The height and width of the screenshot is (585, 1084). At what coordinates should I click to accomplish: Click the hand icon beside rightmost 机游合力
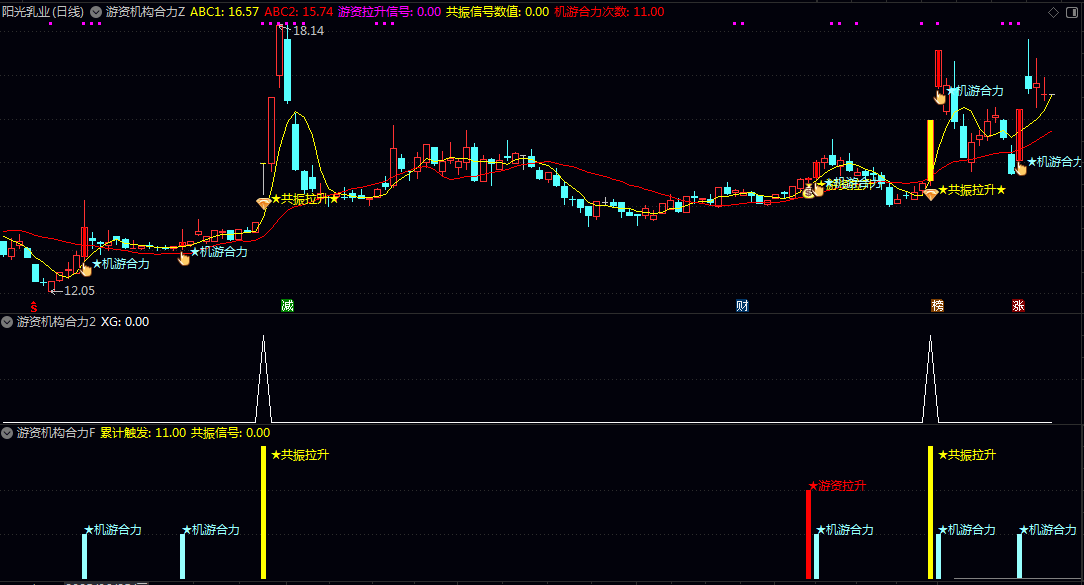click(1021, 168)
